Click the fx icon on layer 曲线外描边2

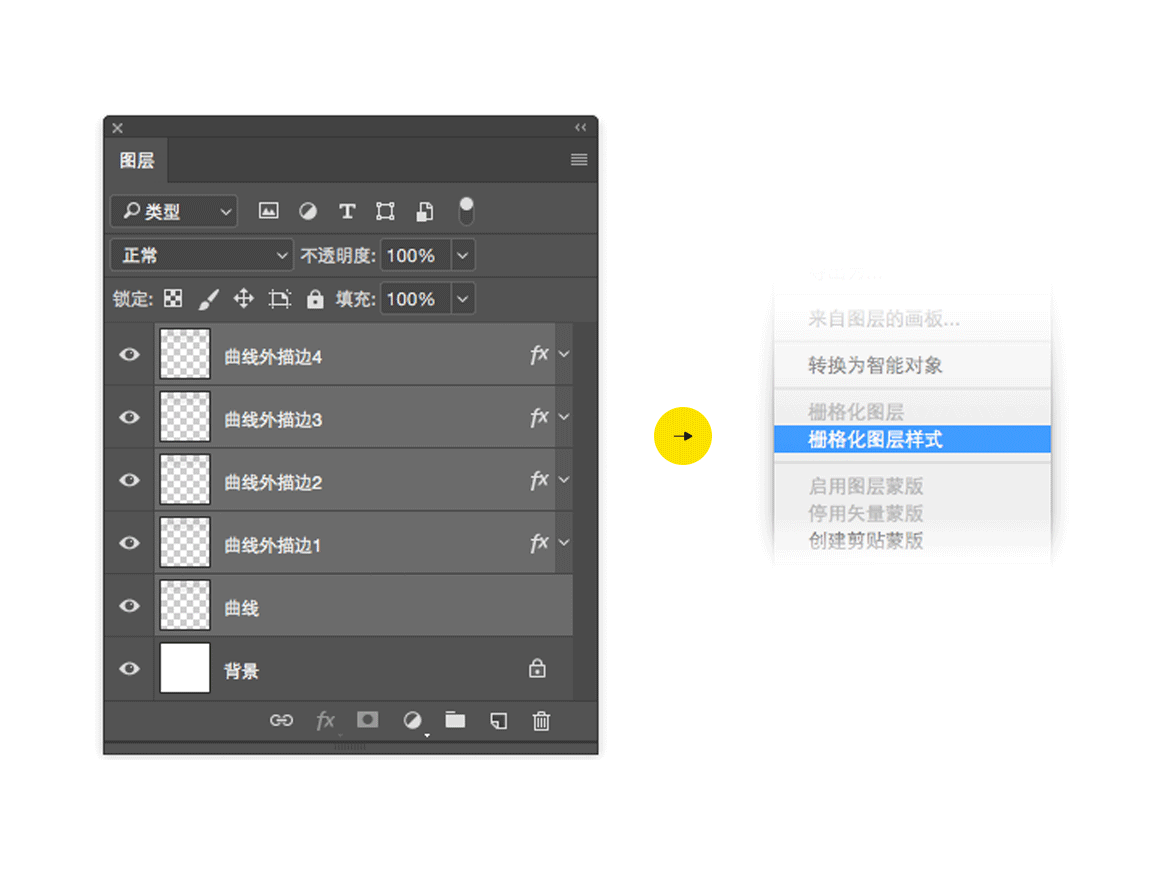pos(539,480)
